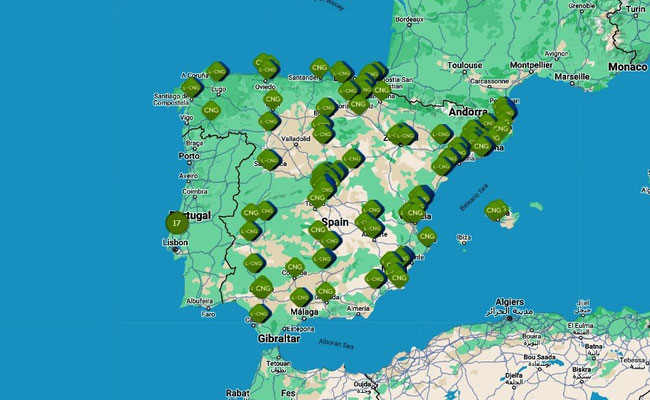Image resolution: width=650 pixels, height=400 pixels.
Task: Click the Batna city label
Action: (x=594, y=346)
